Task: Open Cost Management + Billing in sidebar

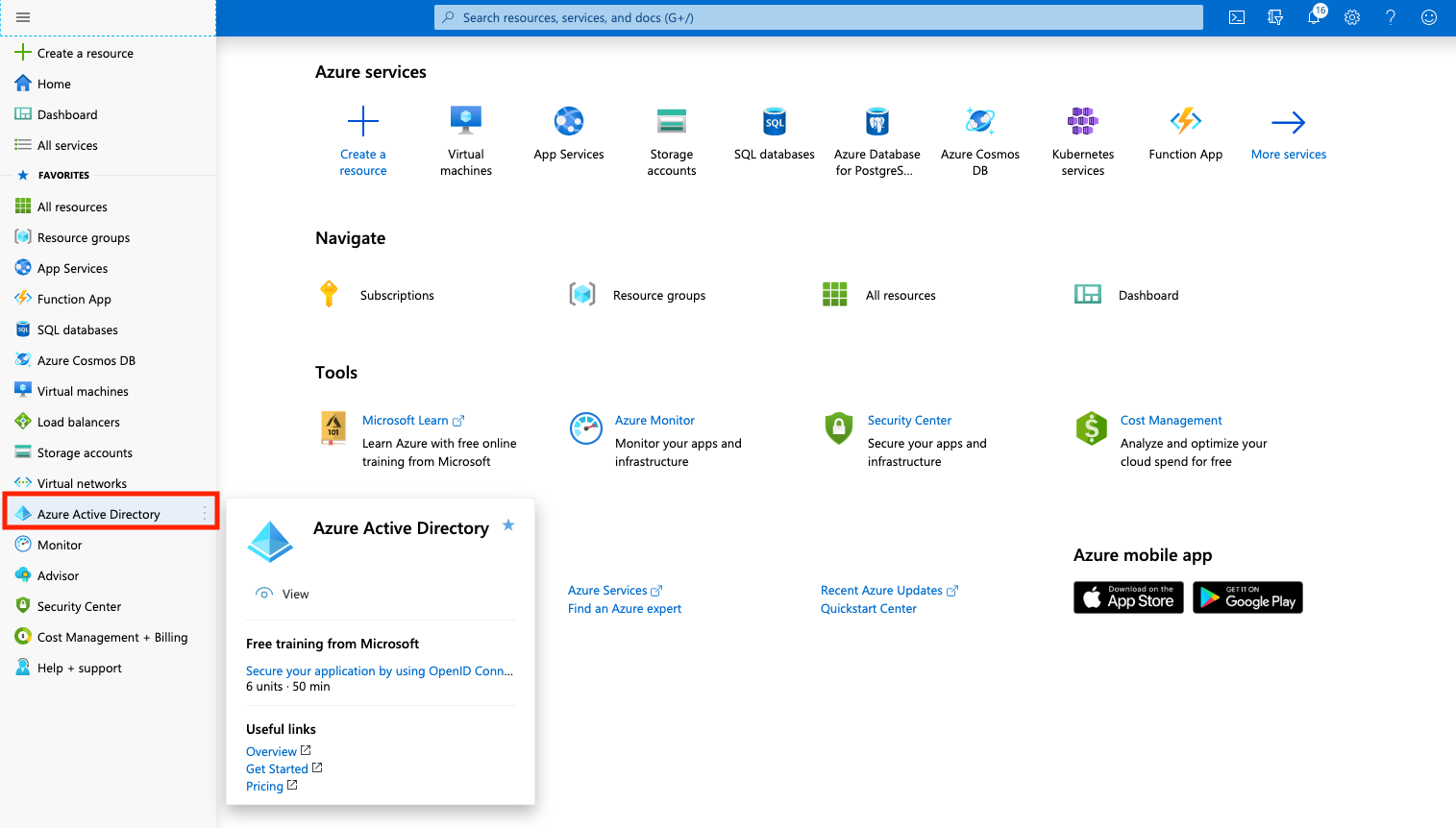Action: coord(111,637)
